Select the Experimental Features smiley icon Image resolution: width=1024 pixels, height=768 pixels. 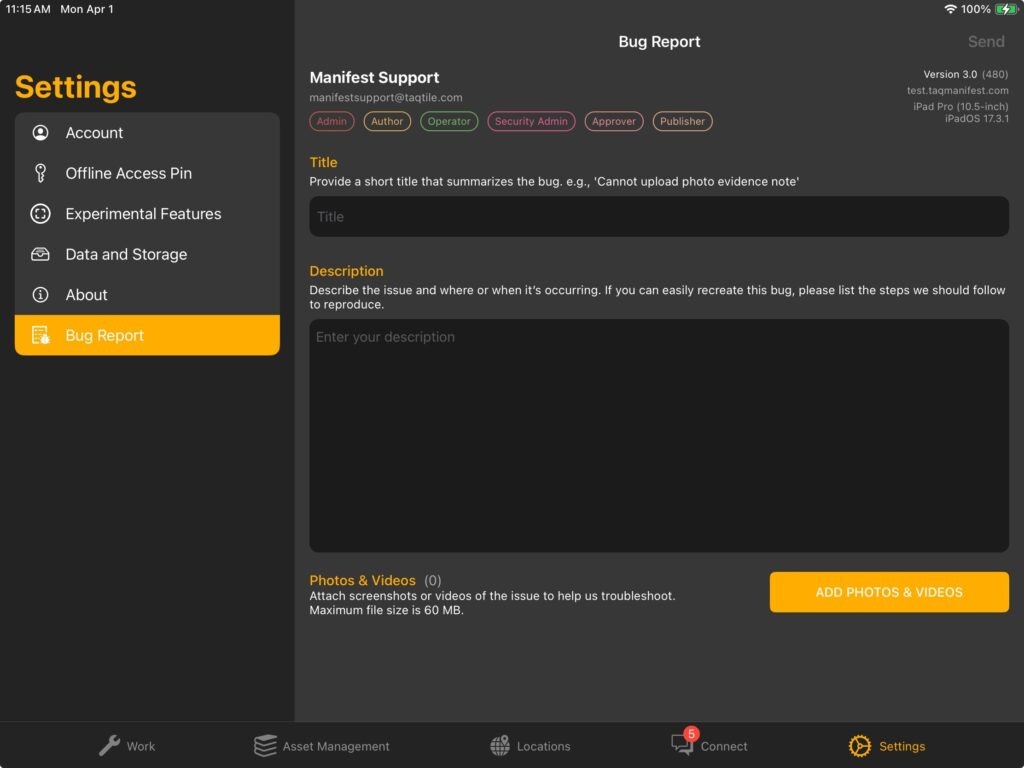pyautogui.click(x=40, y=213)
